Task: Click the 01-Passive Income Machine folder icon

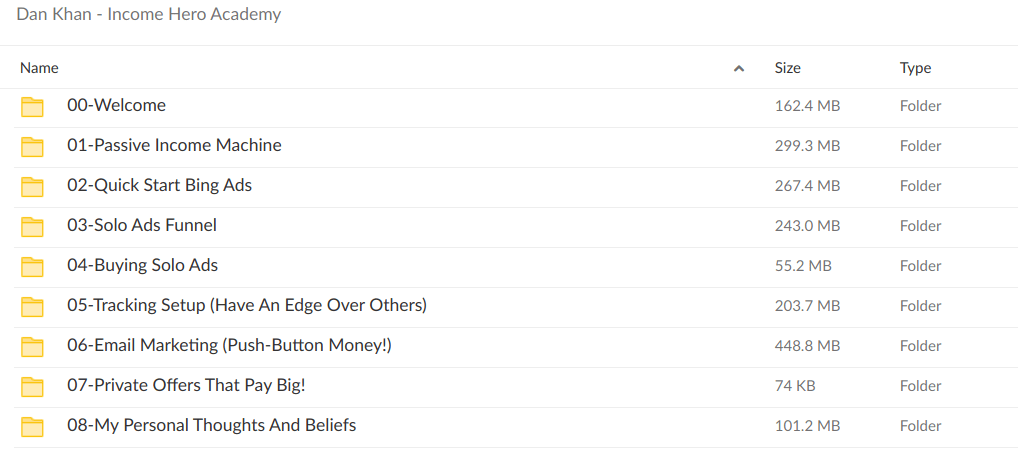Action: click(33, 147)
